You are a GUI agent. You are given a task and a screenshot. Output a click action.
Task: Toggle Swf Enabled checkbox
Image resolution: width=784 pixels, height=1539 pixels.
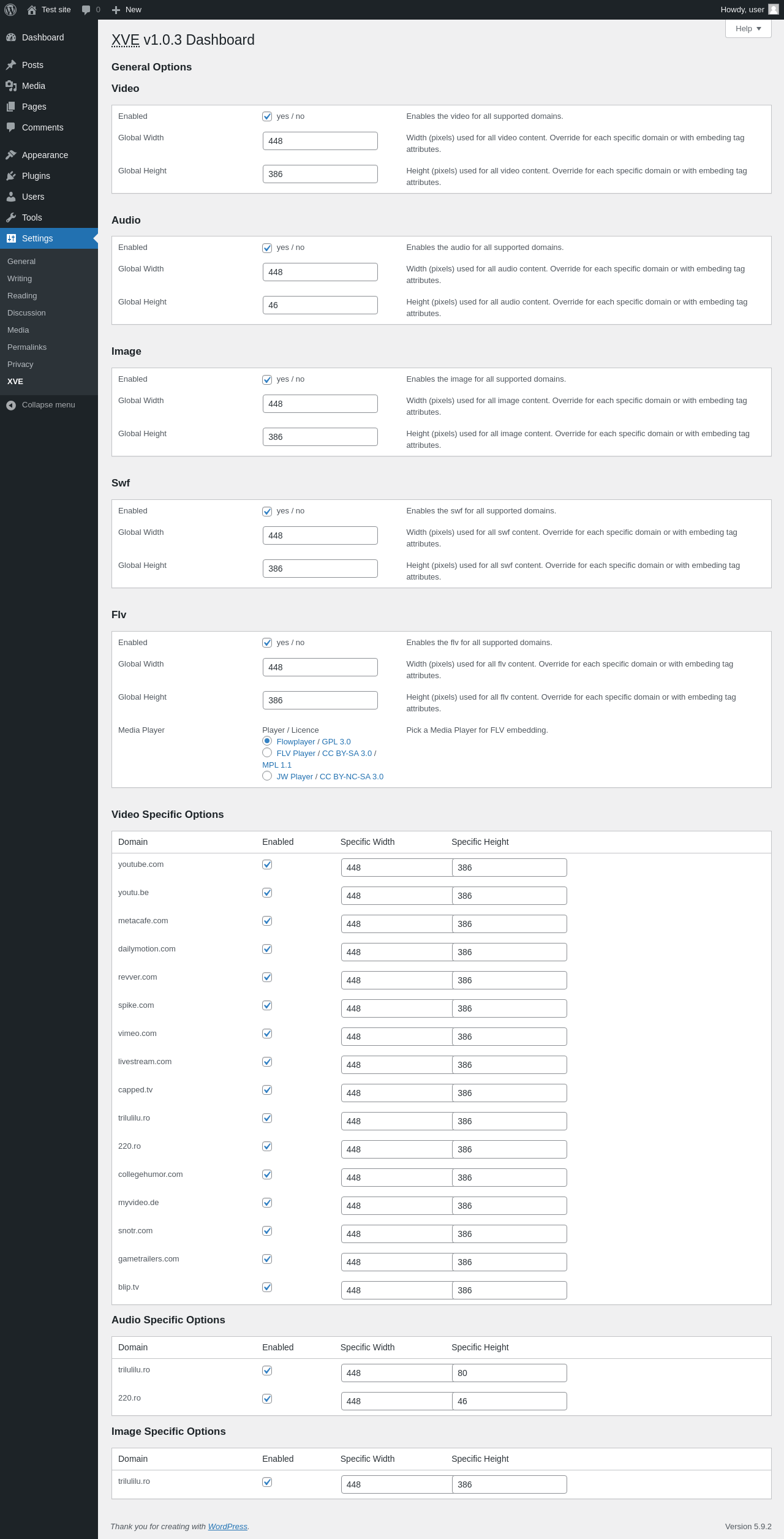point(267,512)
